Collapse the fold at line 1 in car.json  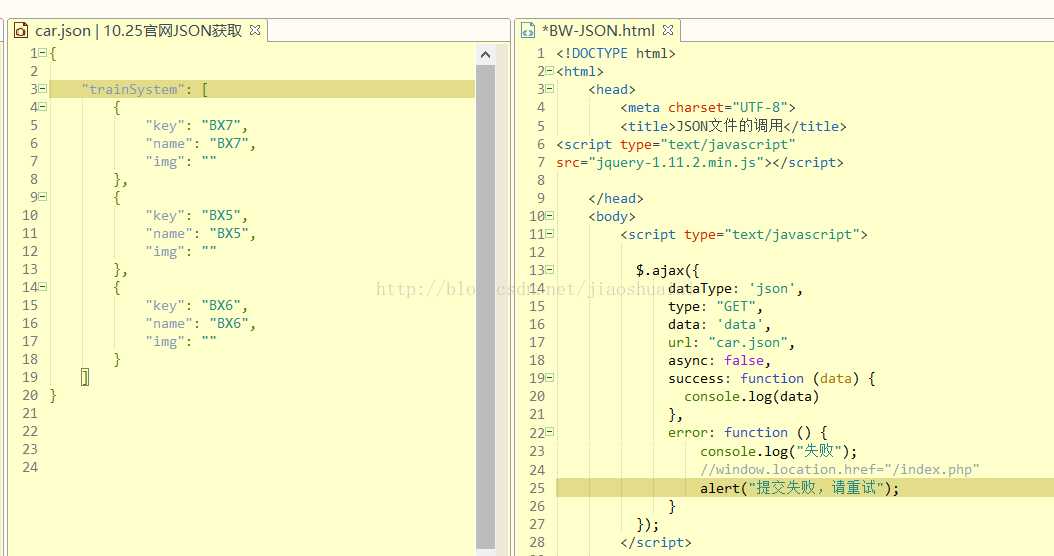pyautogui.click(x=42, y=52)
